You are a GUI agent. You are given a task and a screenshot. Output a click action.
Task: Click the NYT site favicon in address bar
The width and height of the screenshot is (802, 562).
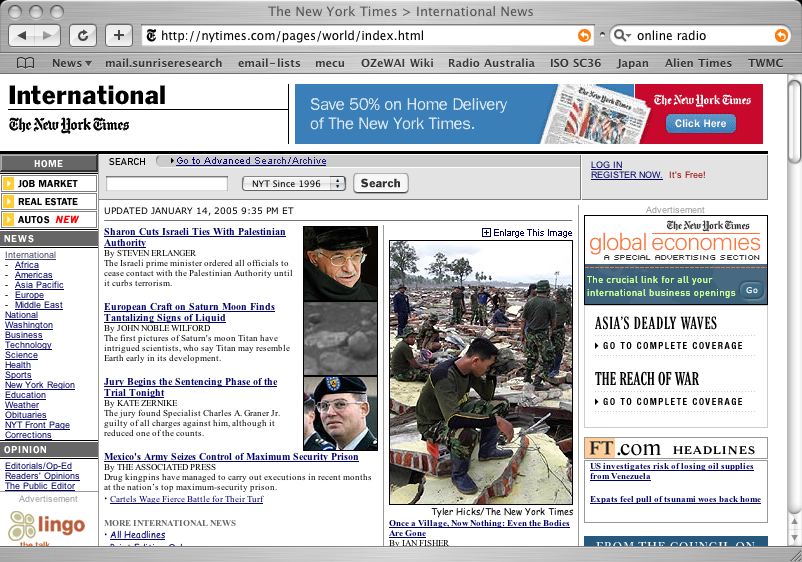(151, 35)
